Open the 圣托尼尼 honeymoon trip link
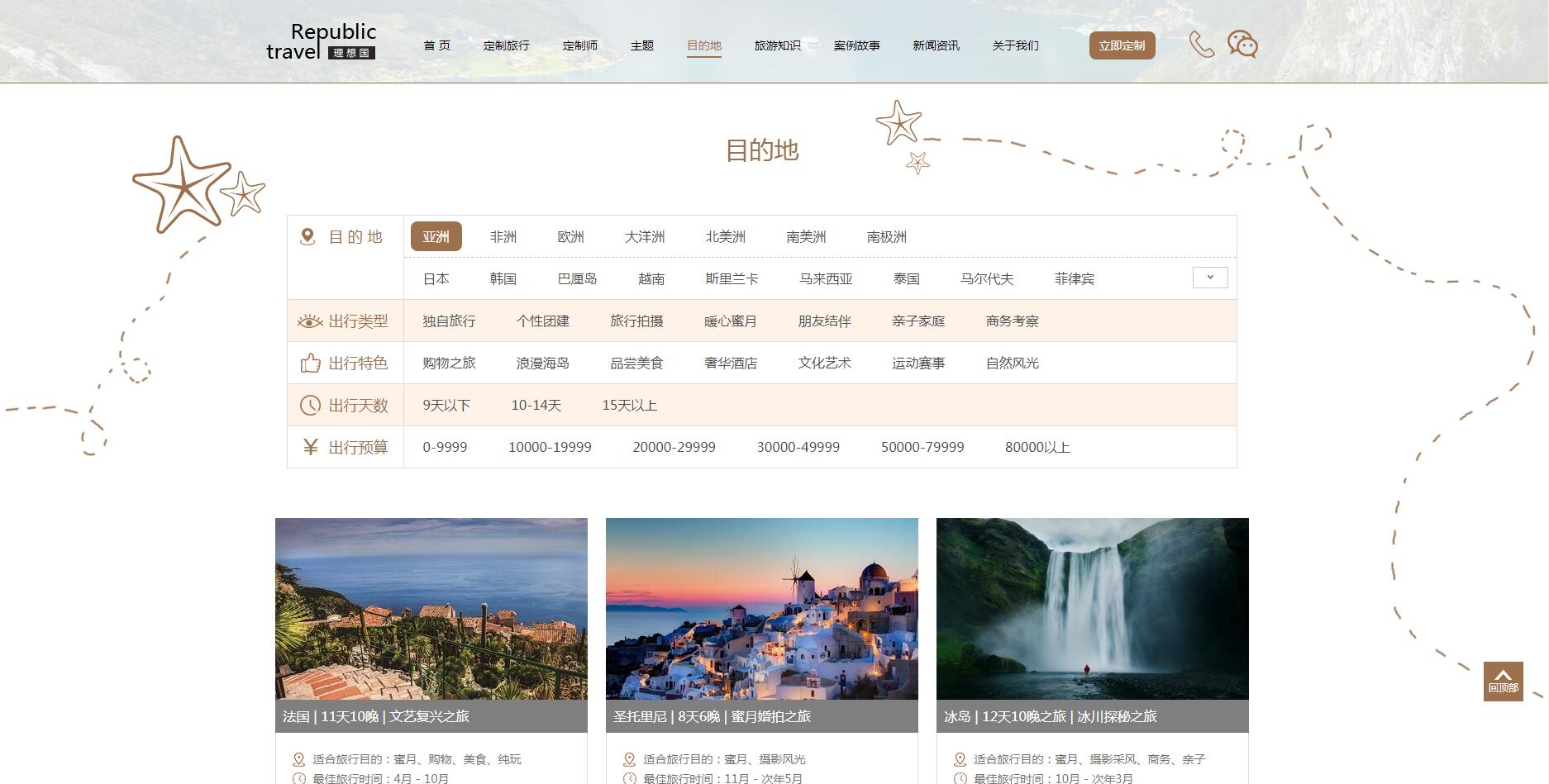This screenshot has width=1549, height=784. click(x=713, y=717)
